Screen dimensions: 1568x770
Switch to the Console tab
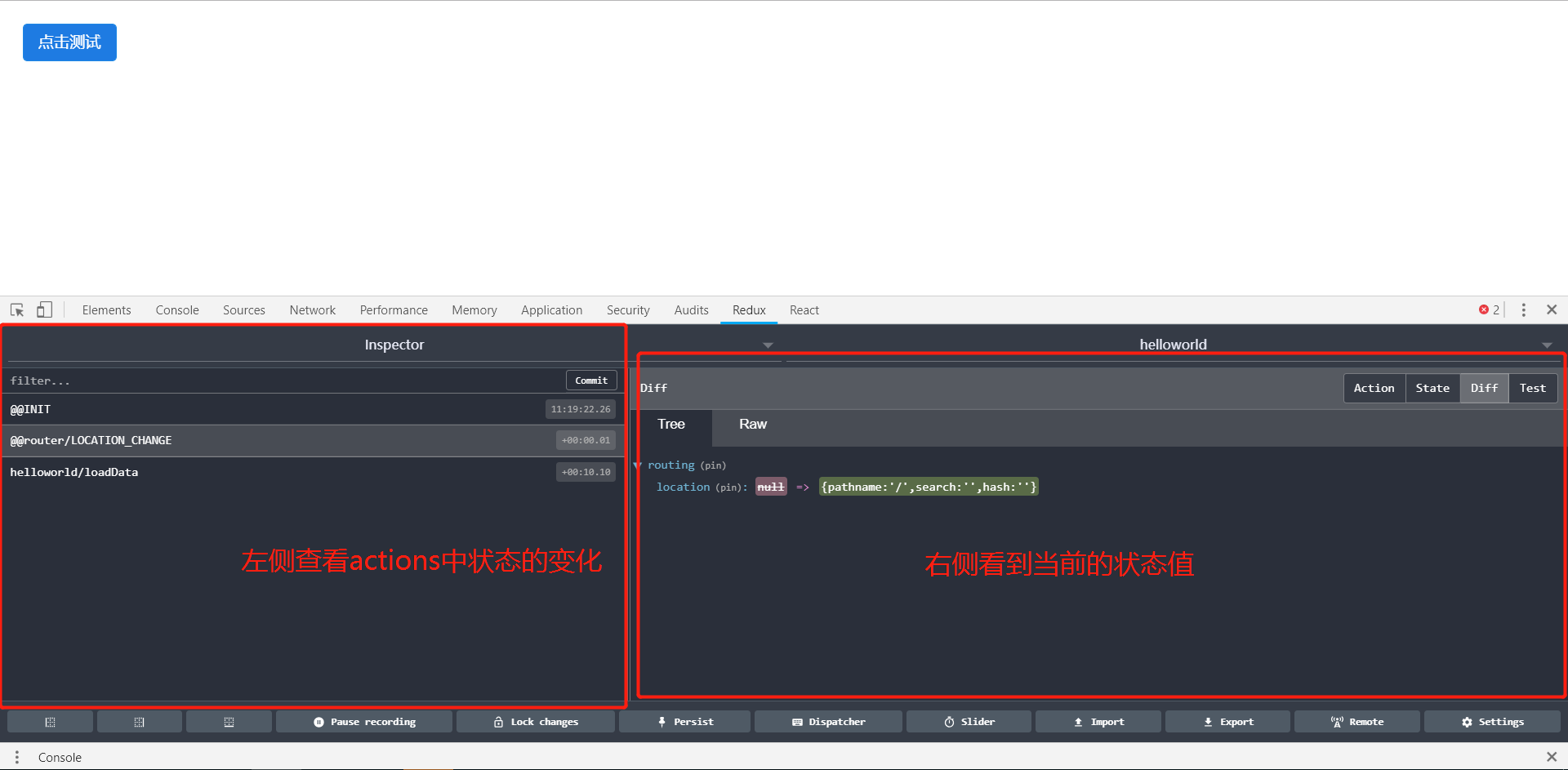177,310
